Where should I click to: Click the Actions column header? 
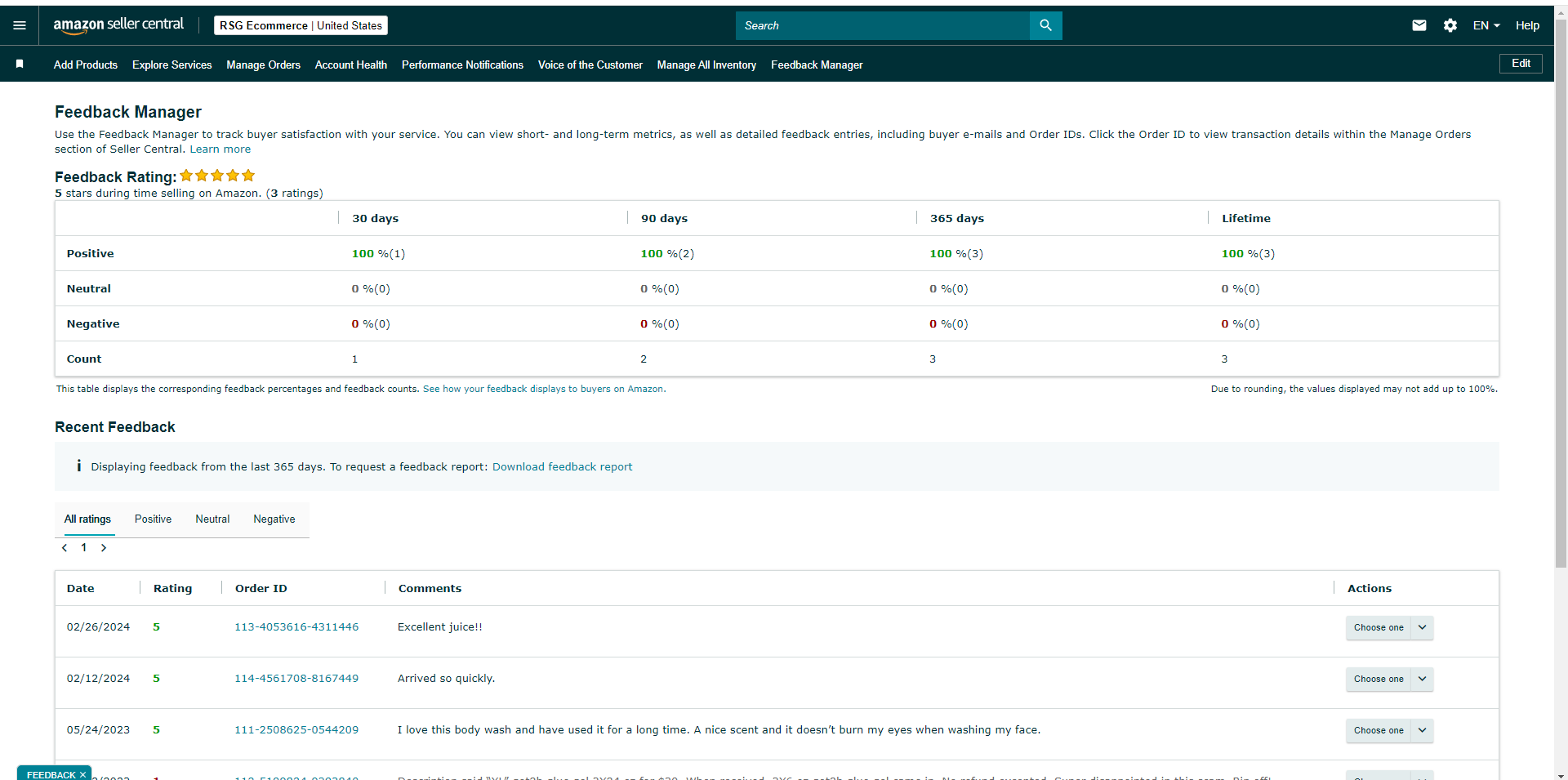1370,588
